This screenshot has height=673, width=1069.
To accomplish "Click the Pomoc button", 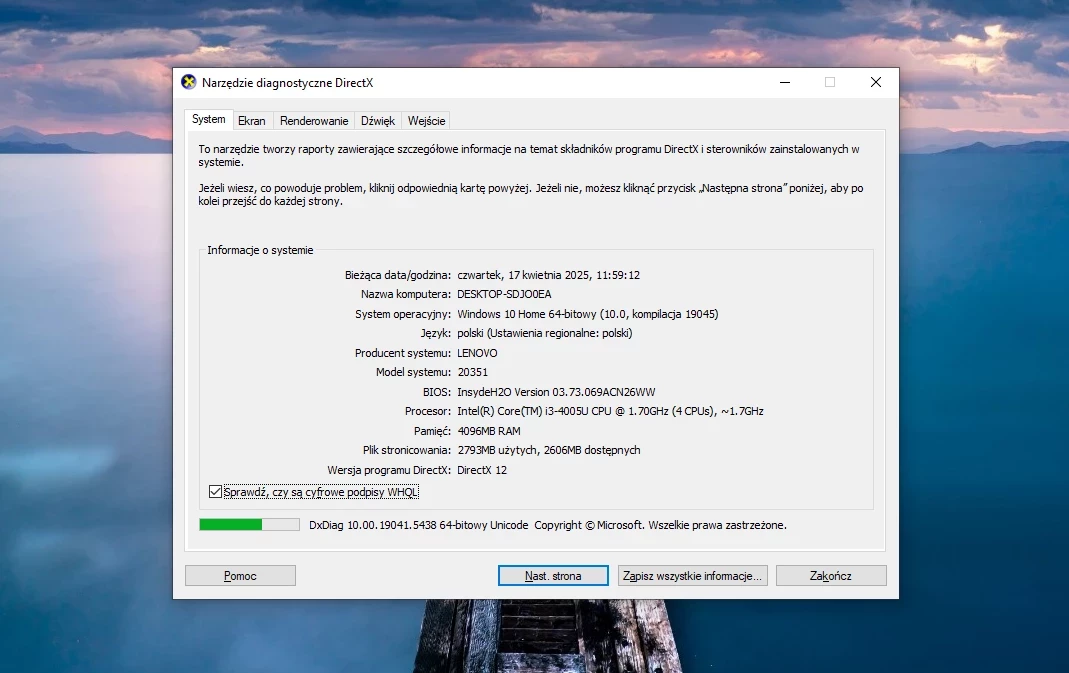I will point(240,575).
